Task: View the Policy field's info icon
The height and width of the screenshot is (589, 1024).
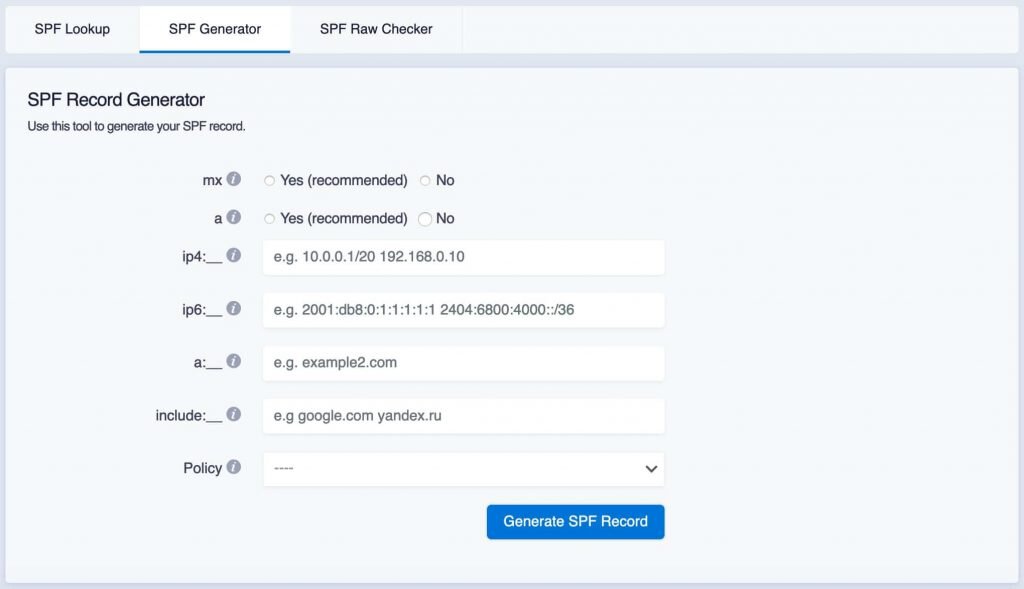Action: click(234, 468)
